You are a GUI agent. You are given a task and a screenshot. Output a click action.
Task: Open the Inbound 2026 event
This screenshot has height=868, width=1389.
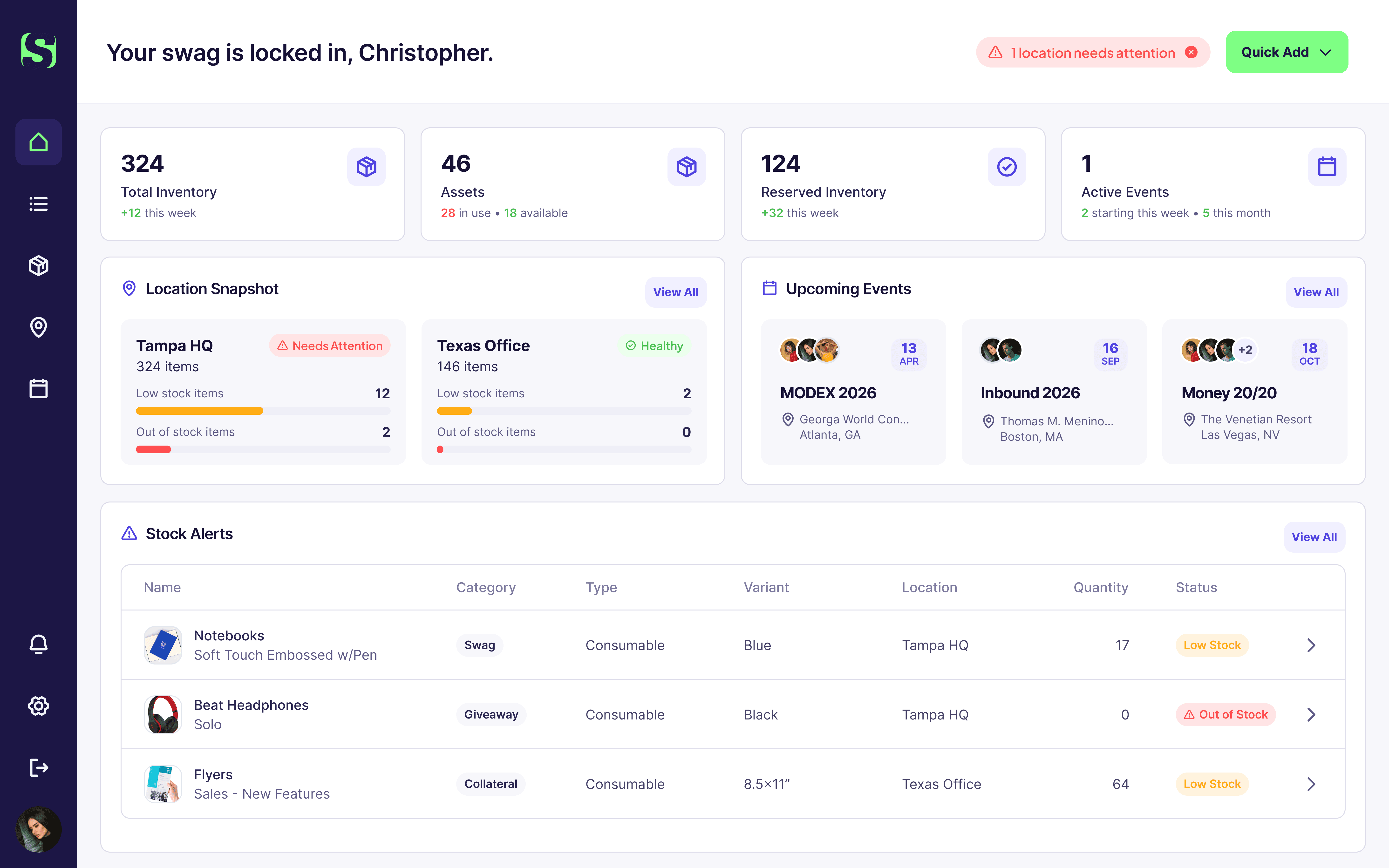click(x=1054, y=392)
